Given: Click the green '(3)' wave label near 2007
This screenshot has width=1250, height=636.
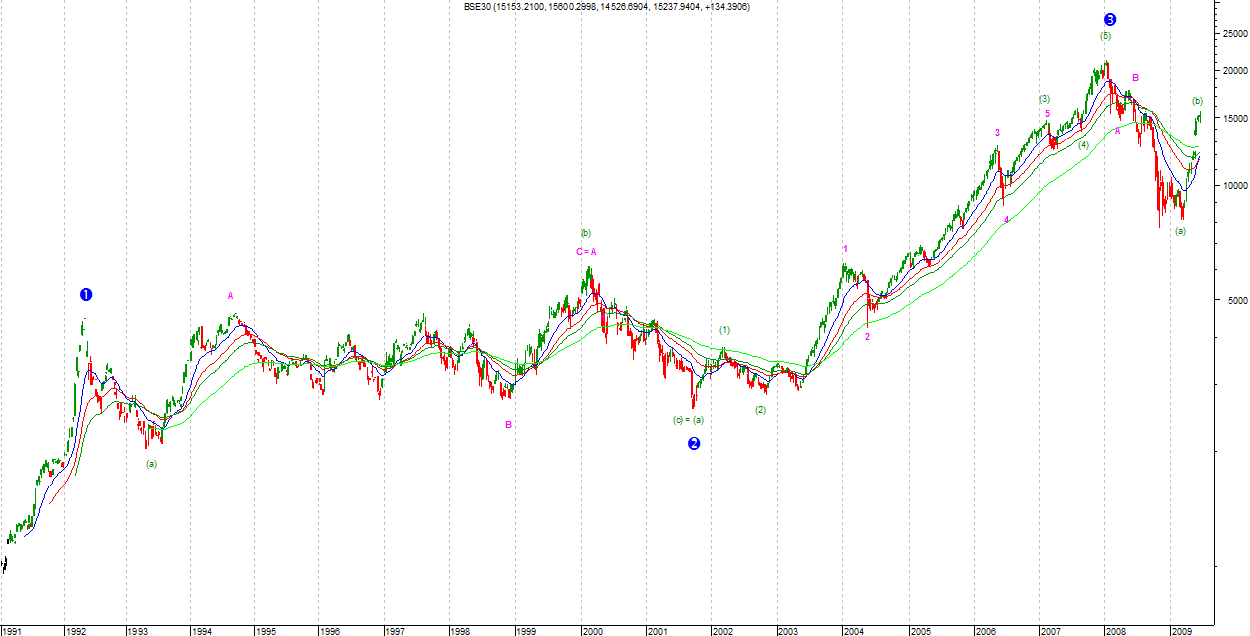Looking at the screenshot, I should click(1044, 99).
